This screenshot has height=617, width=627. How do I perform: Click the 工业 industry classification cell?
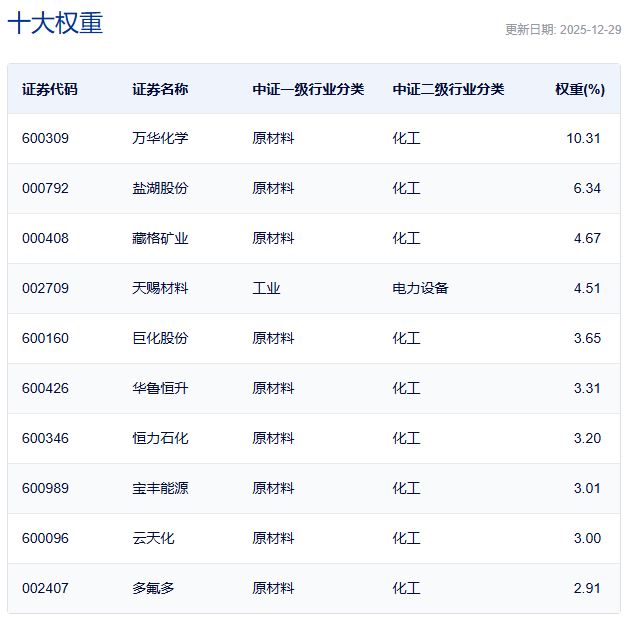click(266, 288)
